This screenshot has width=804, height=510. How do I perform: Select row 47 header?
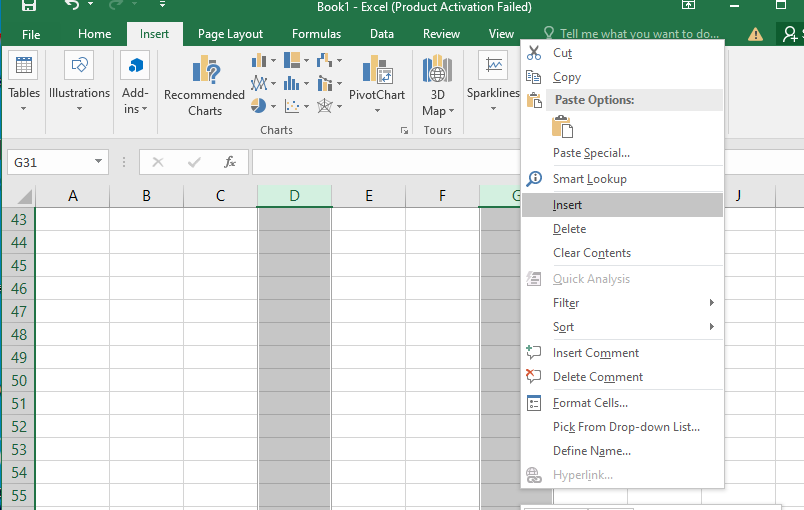(18, 312)
